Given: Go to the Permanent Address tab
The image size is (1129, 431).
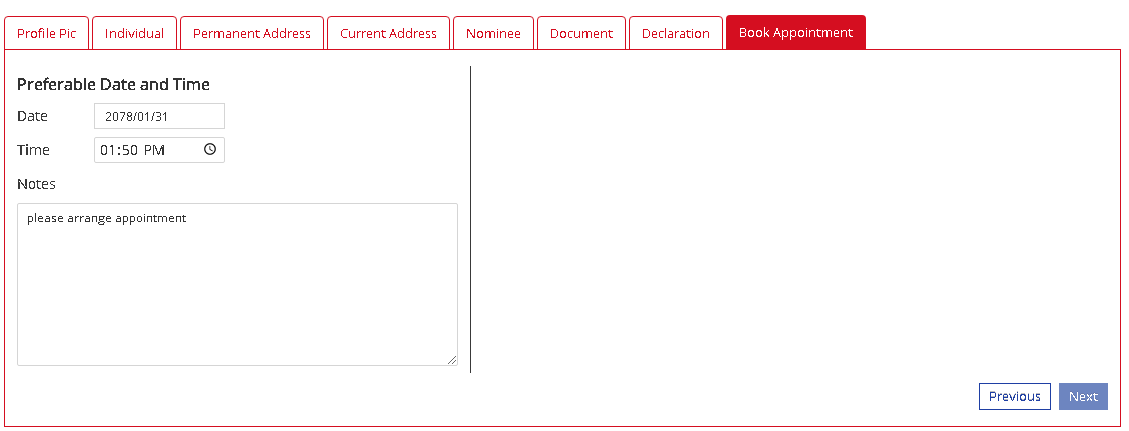Looking at the screenshot, I should (x=252, y=33).
